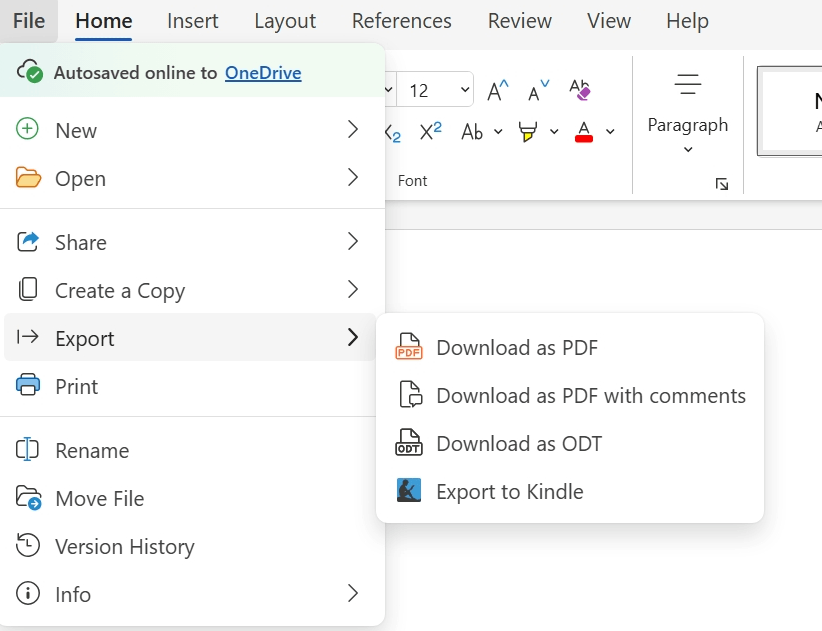Screen dimensions: 822x631
Task: Click the Export to Kindle icon
Action: point(409,491)
